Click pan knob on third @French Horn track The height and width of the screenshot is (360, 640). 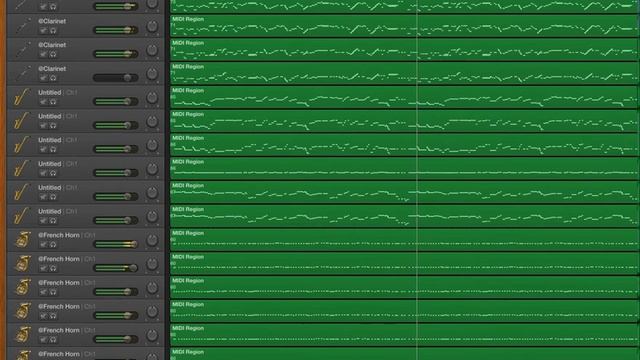click(152, 287)
